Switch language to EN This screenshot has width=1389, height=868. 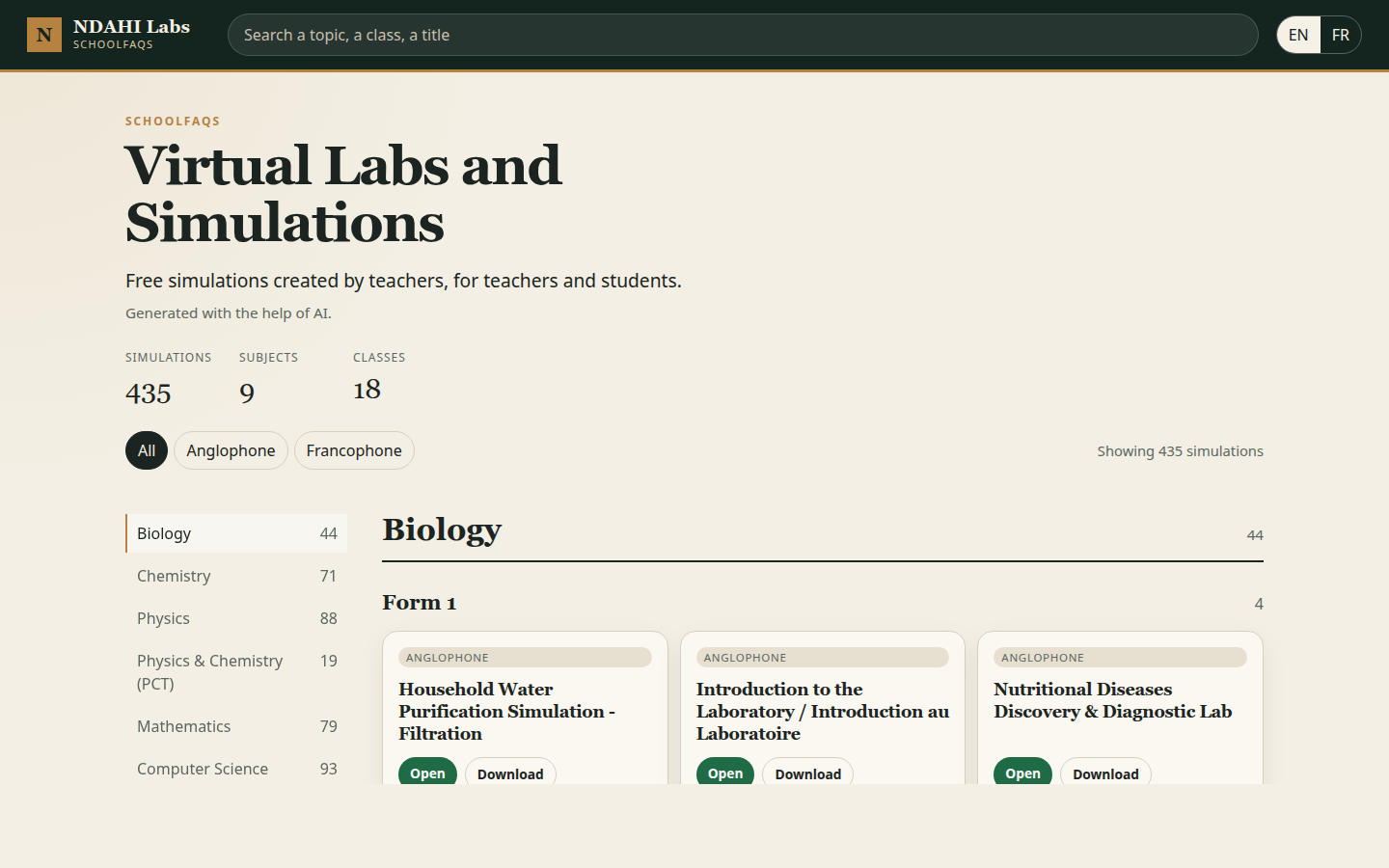click(1298, 35)
